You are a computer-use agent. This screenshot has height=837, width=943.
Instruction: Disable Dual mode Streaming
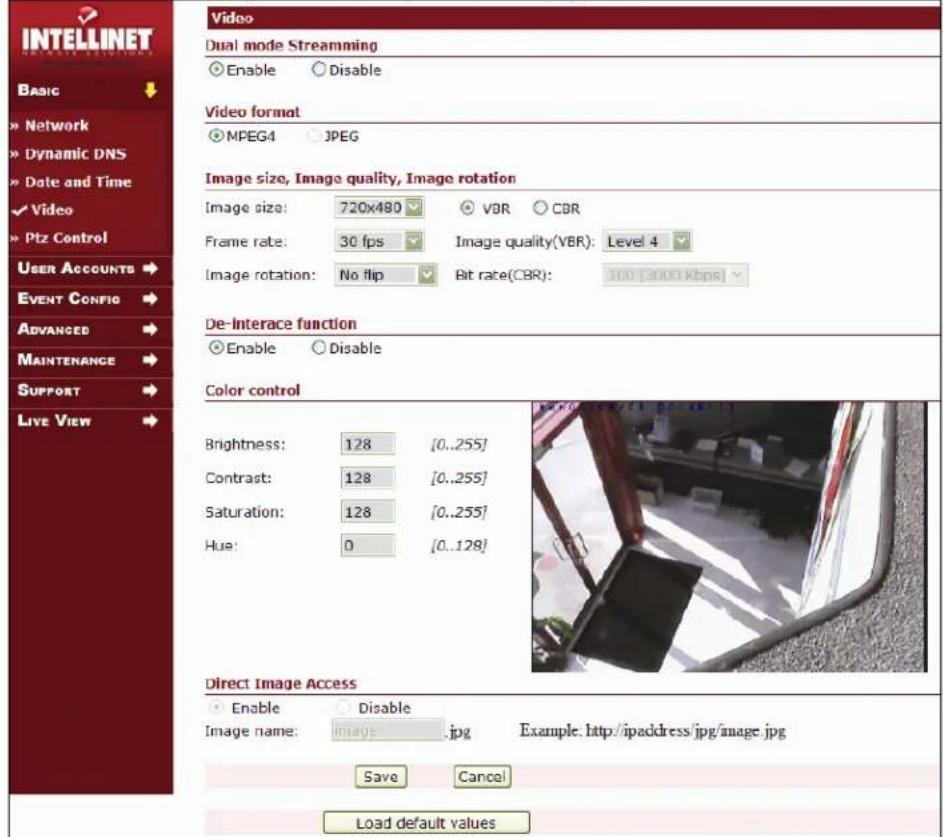[x=319, y=69]
